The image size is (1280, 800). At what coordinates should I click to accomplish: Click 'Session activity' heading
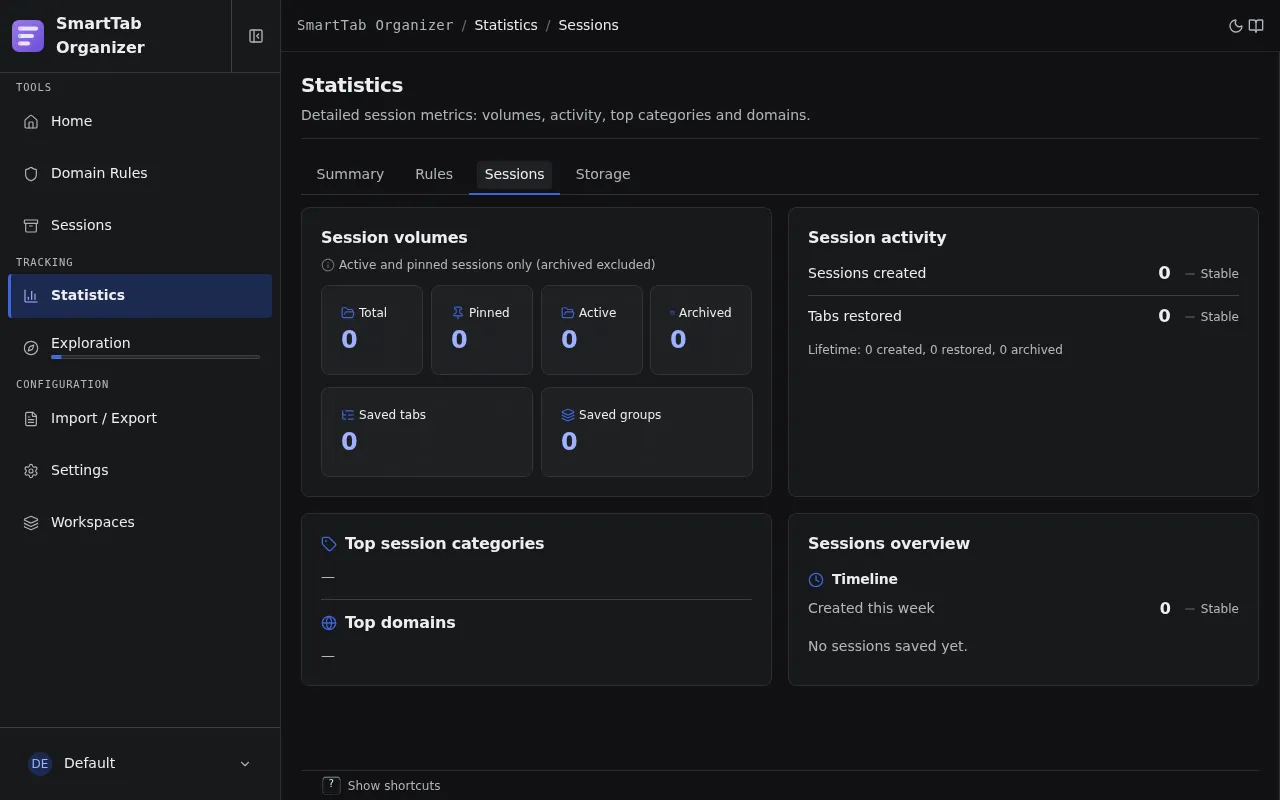pos(877,237)
